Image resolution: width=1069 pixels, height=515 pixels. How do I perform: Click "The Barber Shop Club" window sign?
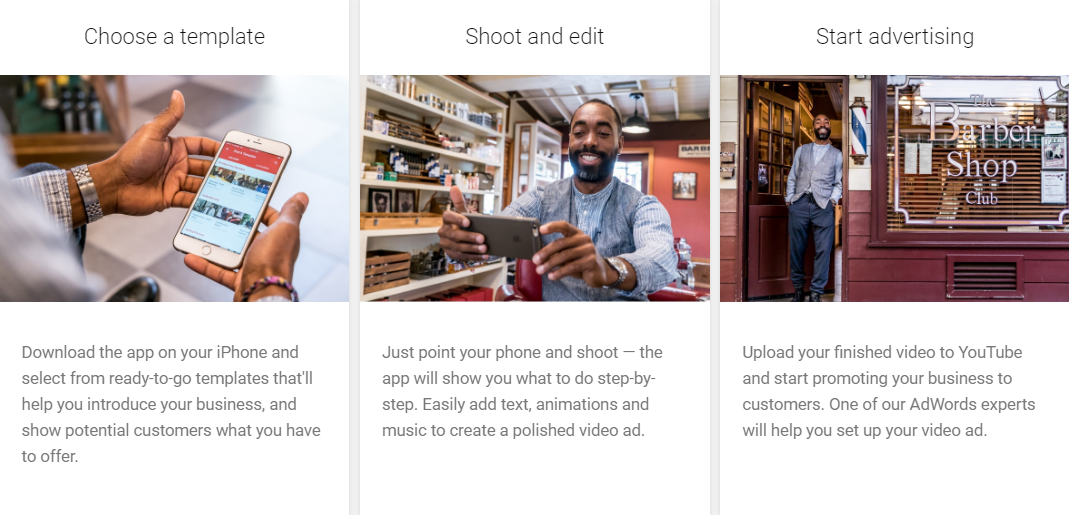point(982,150)
